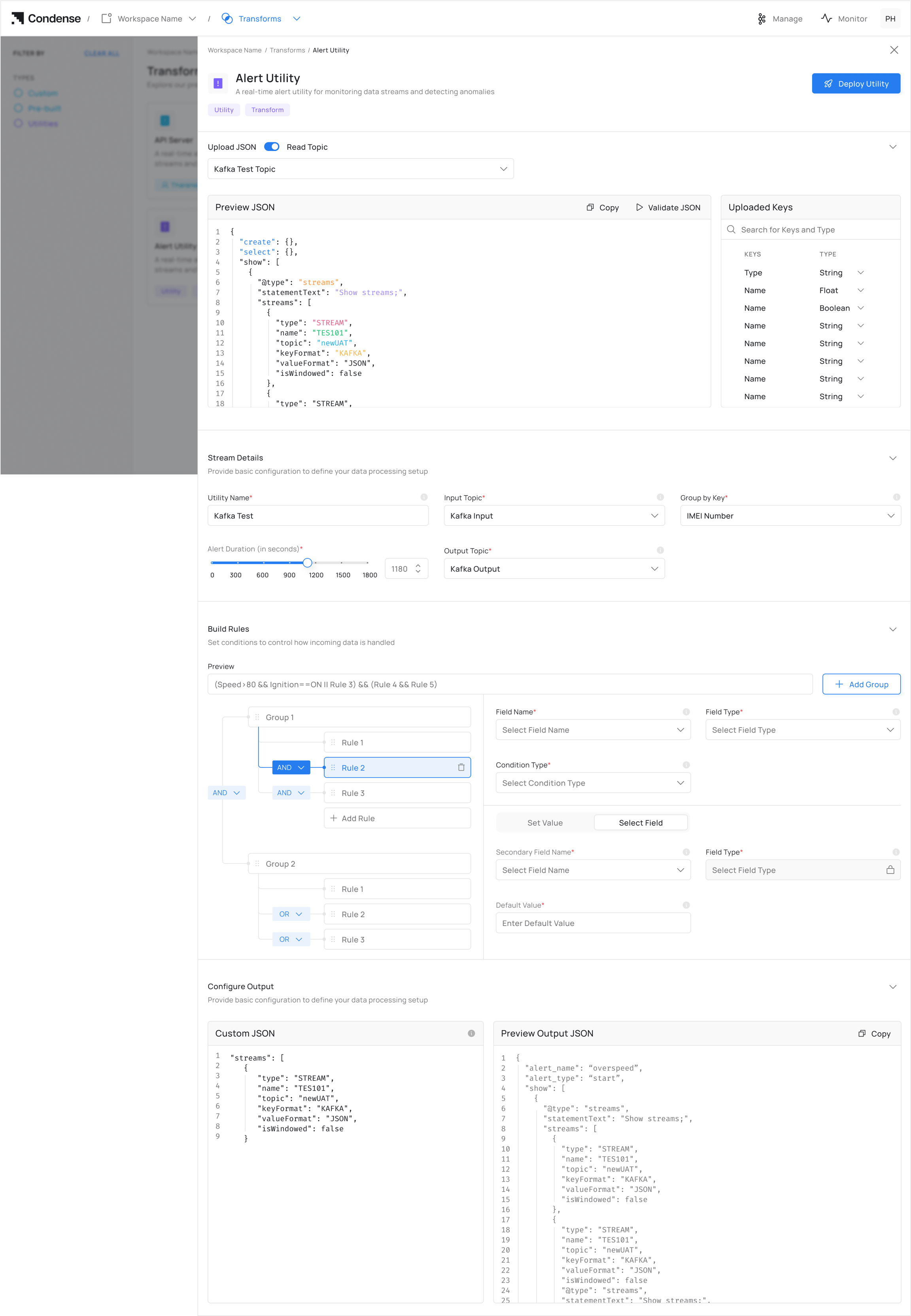Image resolution: width=911 pixels, height=1316 pixels.
Task: Open Output Topic Kafka Output dropdown
Action: (554, 569)
